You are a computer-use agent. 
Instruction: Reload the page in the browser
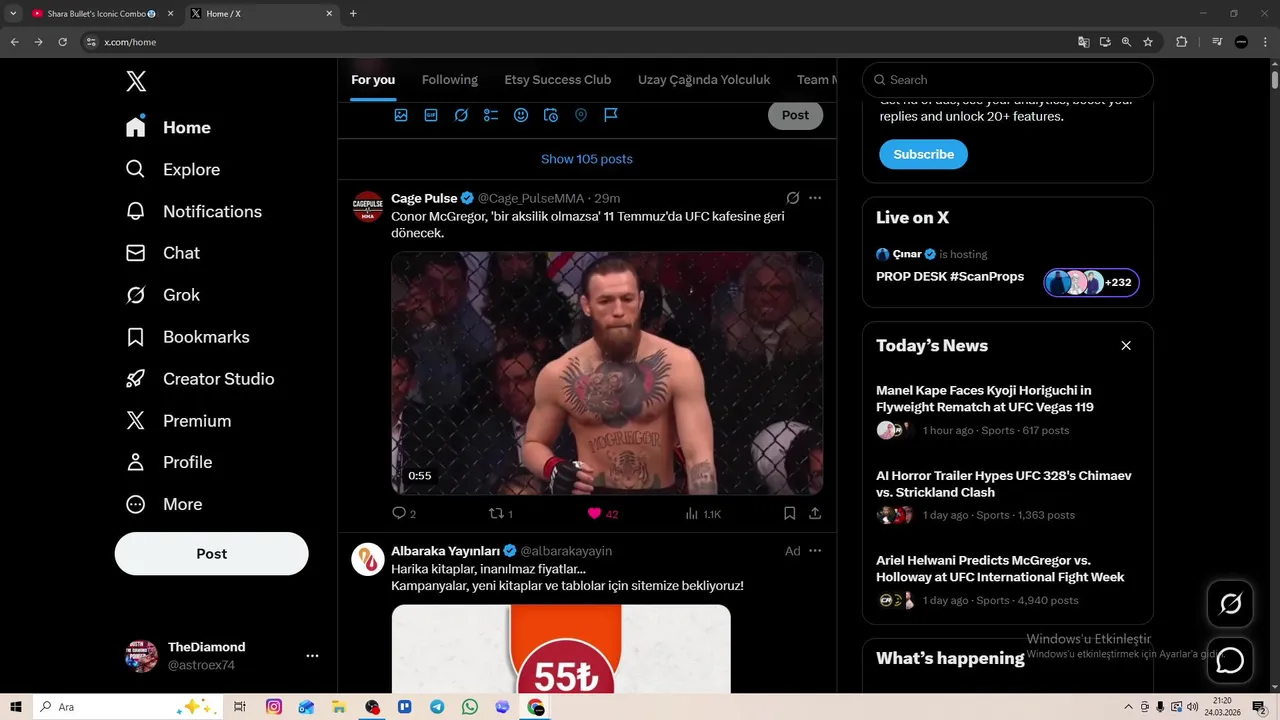(62, 42)
